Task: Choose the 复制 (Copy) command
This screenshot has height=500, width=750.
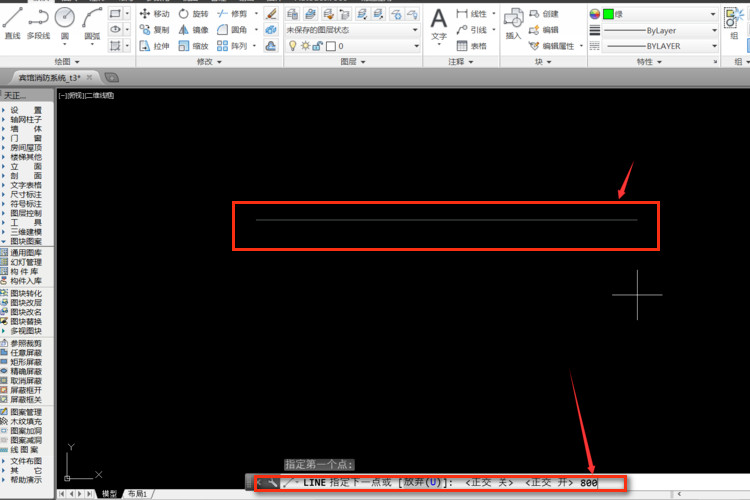Action: (154, 30)
